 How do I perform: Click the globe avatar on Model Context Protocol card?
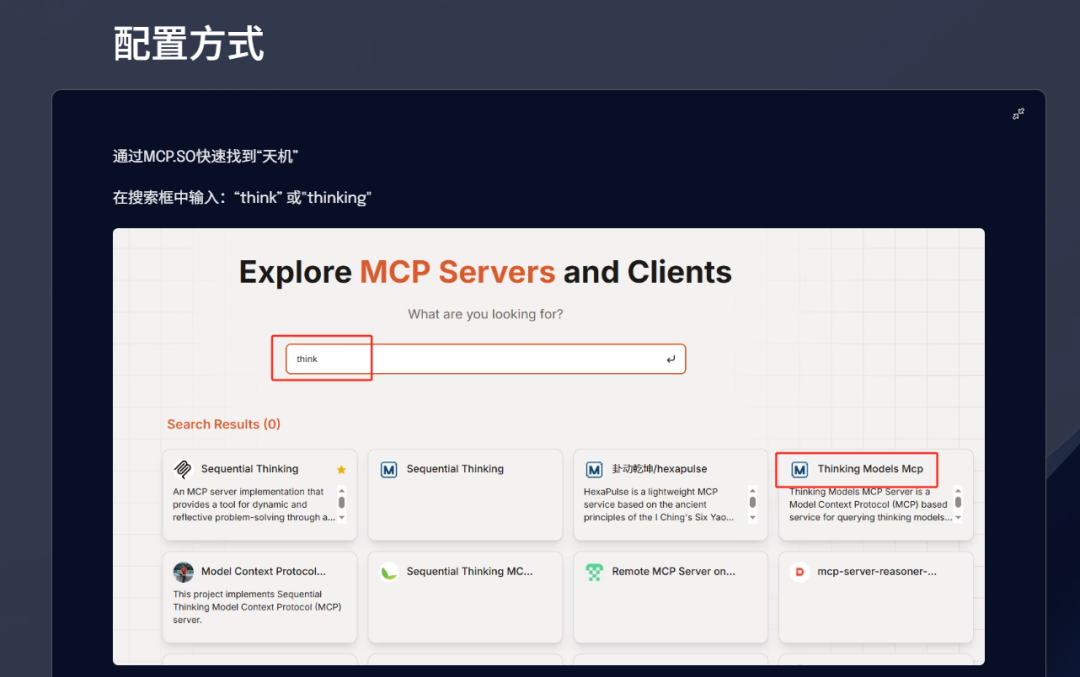coord(183,571)
